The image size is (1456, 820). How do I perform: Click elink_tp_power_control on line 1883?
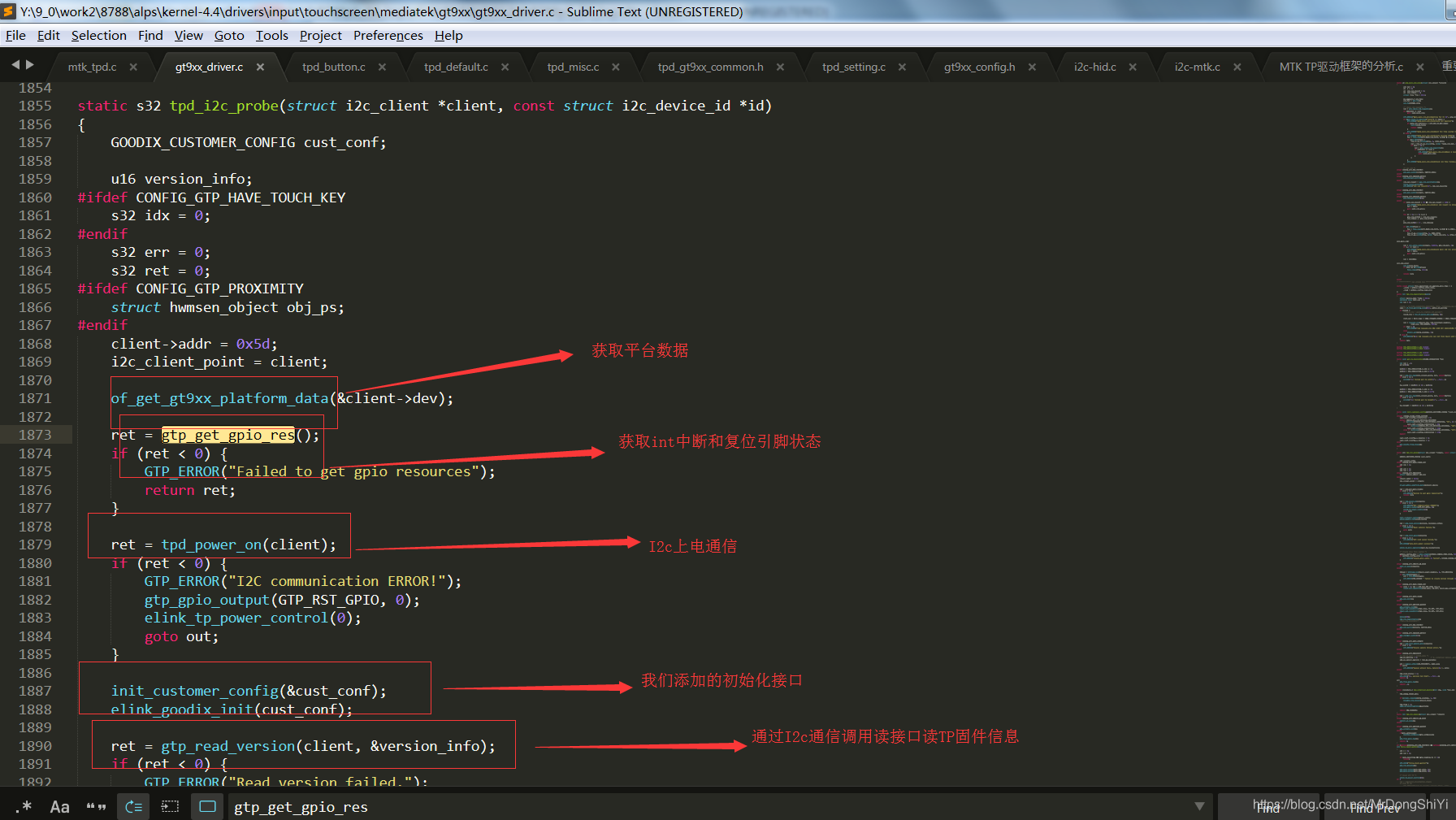pos(236,618)
